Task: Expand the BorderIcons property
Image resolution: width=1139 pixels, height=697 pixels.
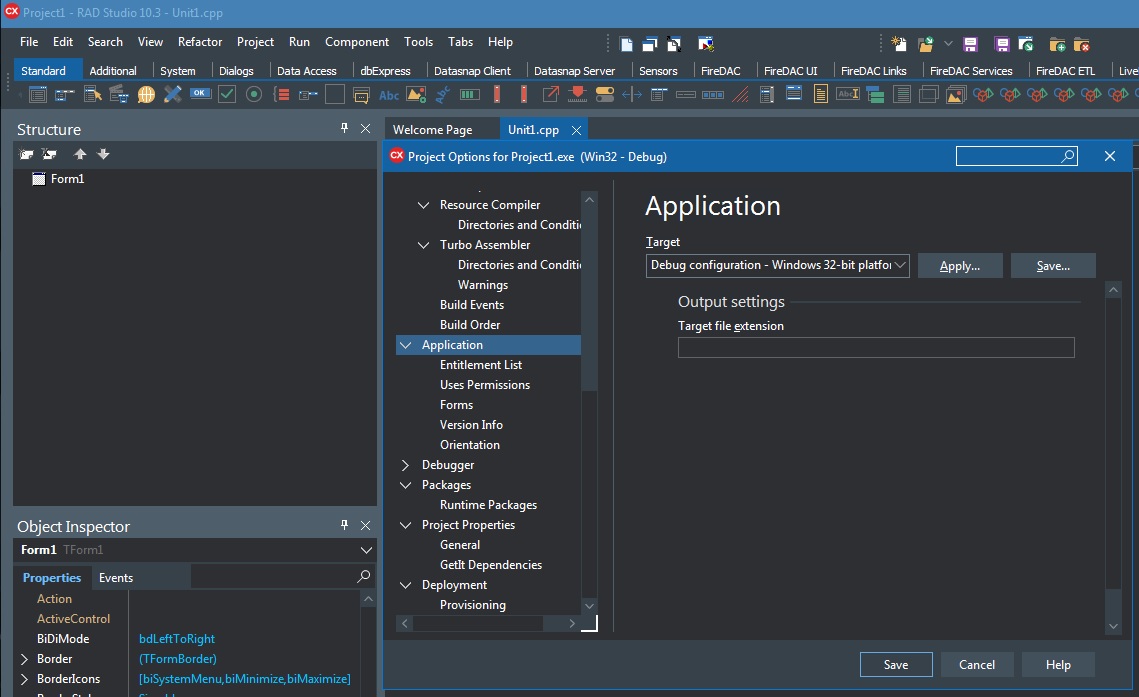Action: click(x=24, y=680)
